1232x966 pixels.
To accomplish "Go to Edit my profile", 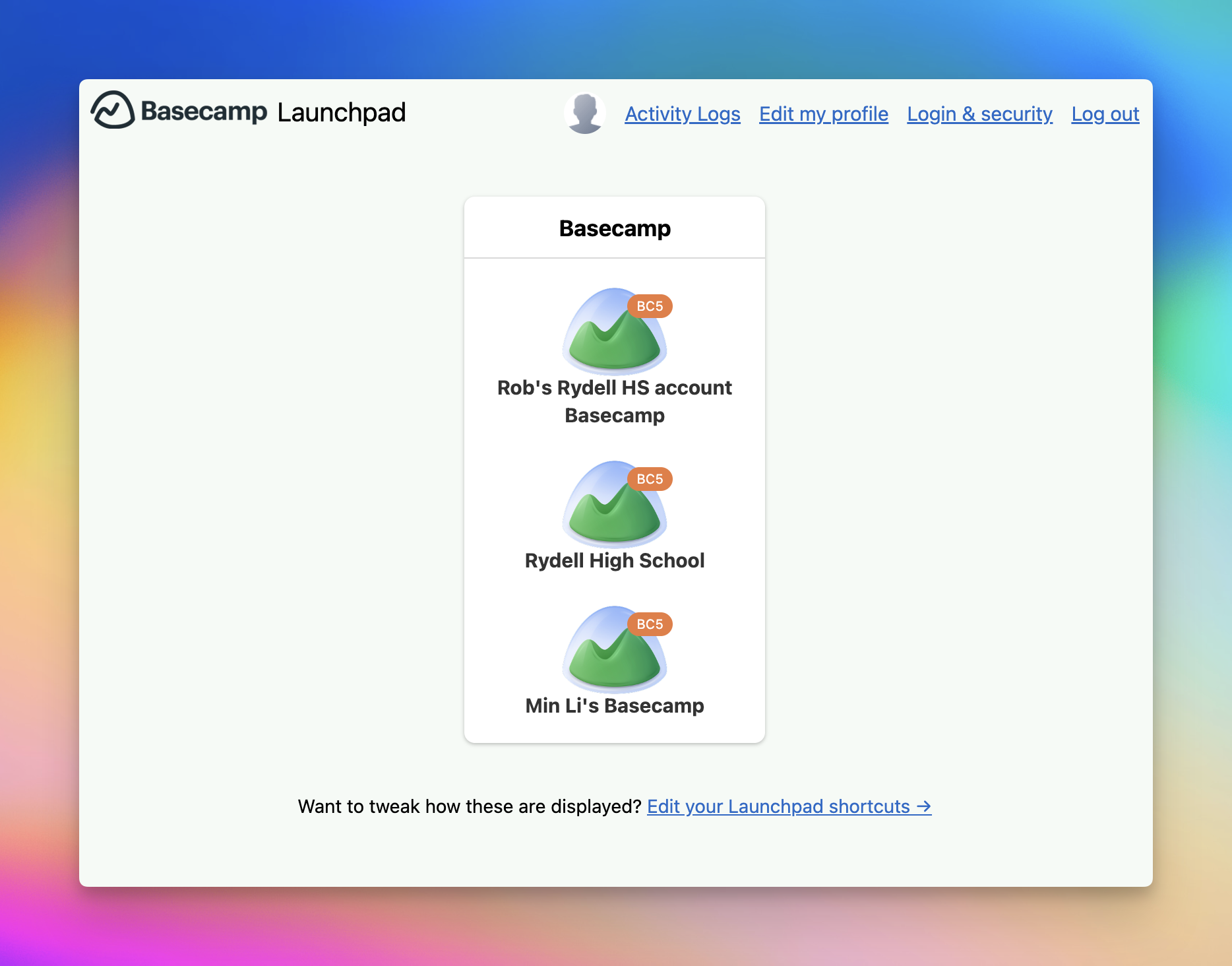I will coord(824,114).
